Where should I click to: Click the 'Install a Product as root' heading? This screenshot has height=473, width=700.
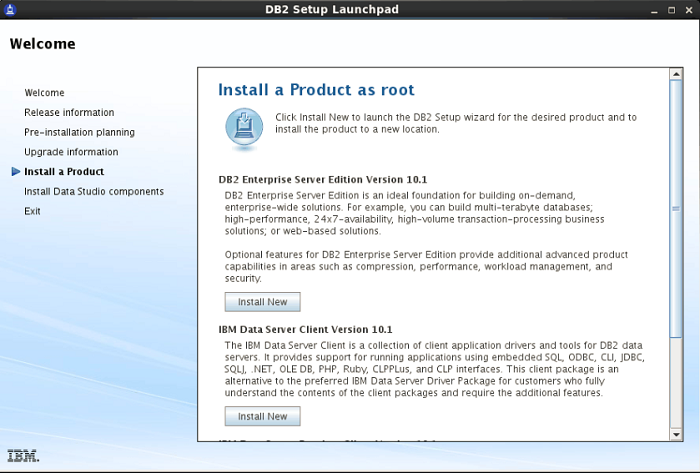coord(316,90)
